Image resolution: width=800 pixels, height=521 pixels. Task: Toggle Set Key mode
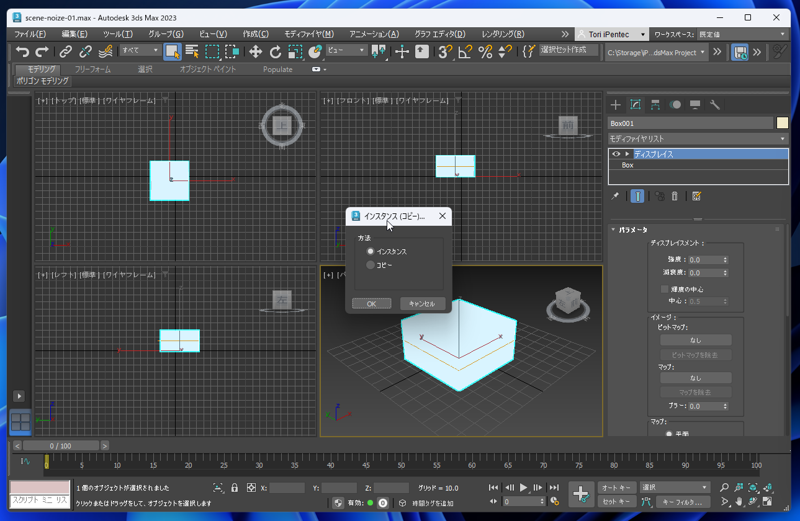pyautogui.click(x=616, y=502)
